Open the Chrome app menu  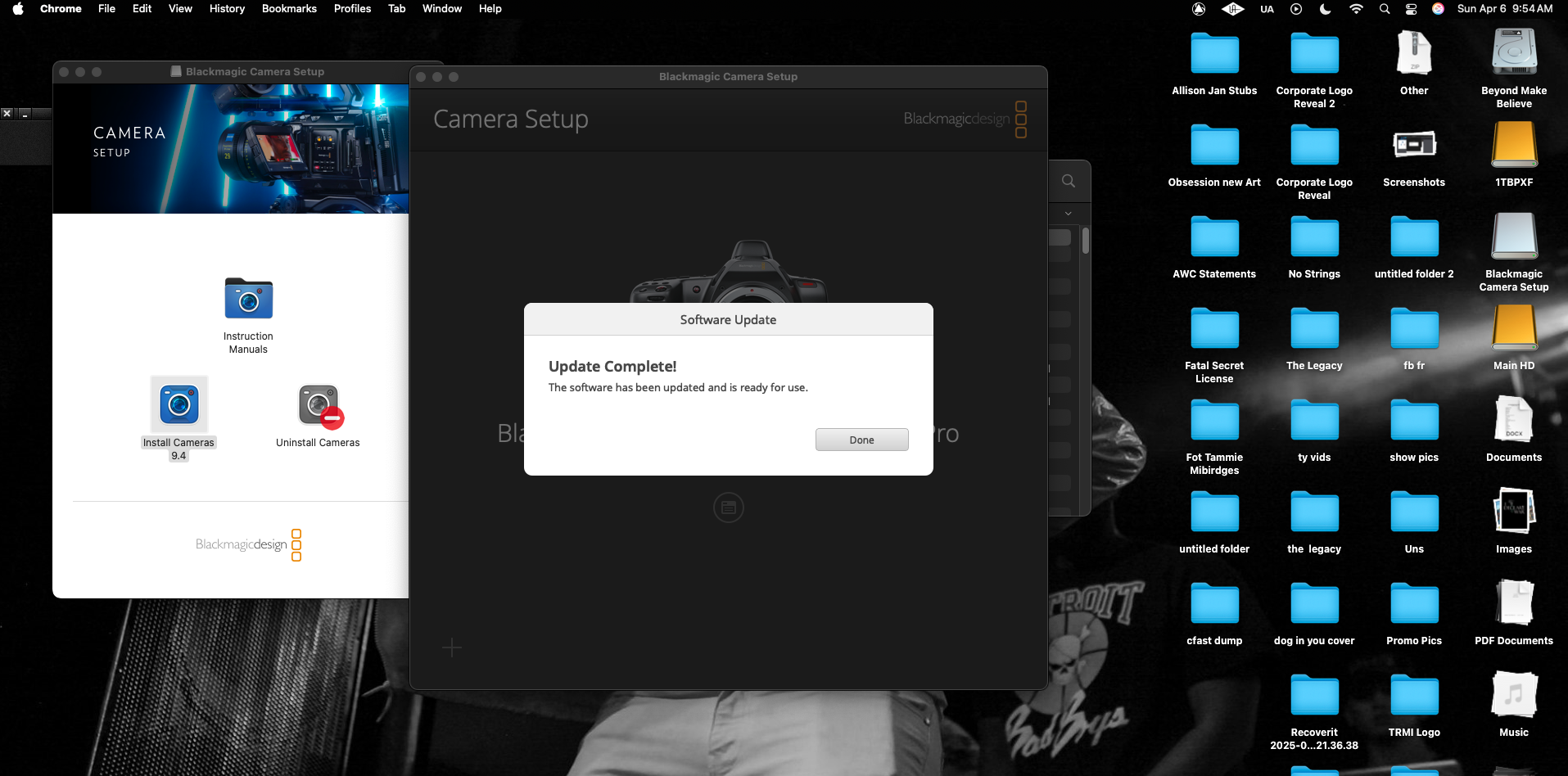pyautogui.click(x=61, y=8)
